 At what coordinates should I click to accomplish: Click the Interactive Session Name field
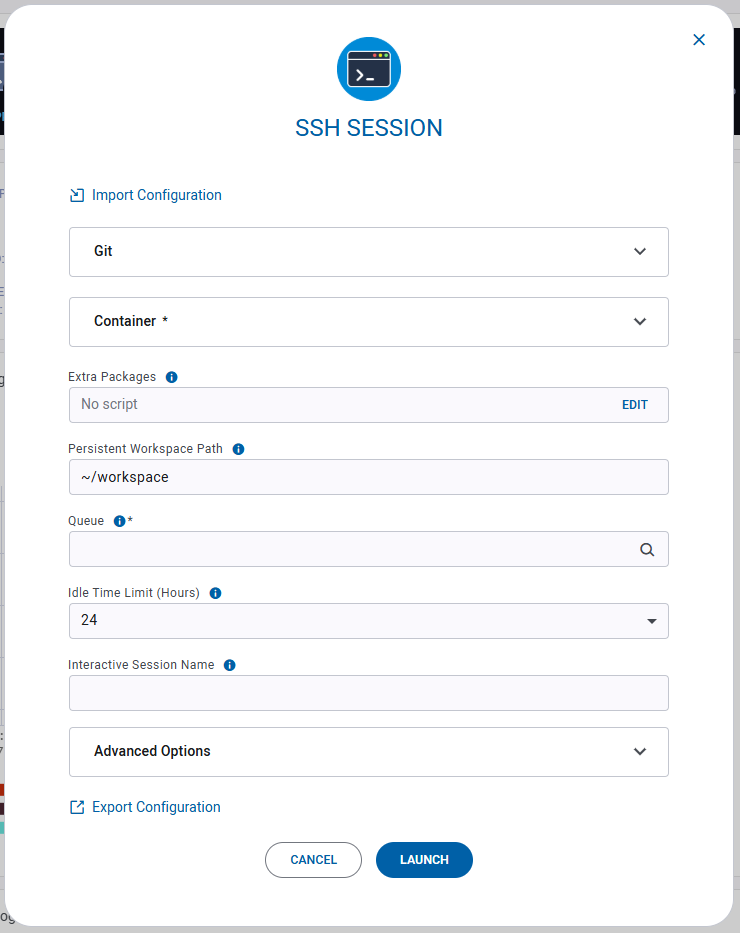(x=369, y=693)
